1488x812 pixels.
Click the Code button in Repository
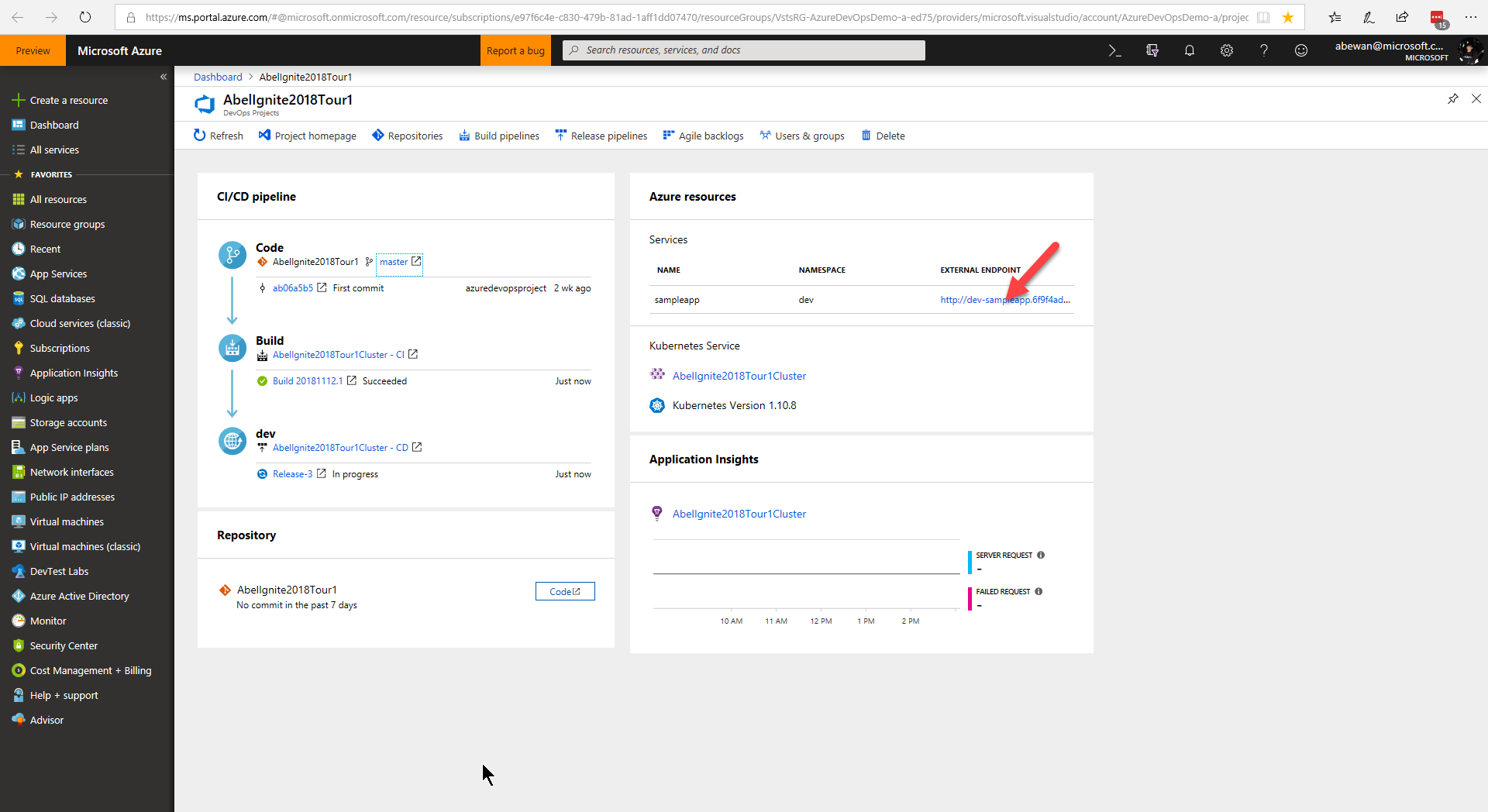click(565, 591)
